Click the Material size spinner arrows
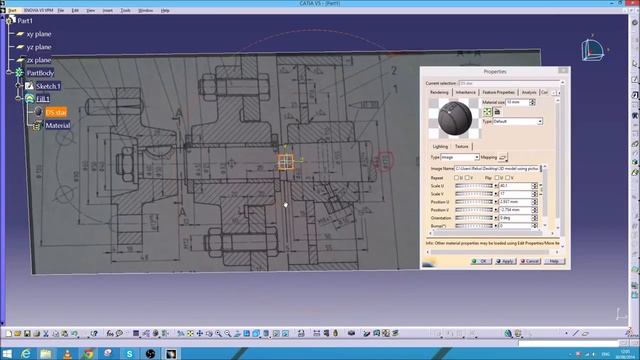 coord(532,102)
